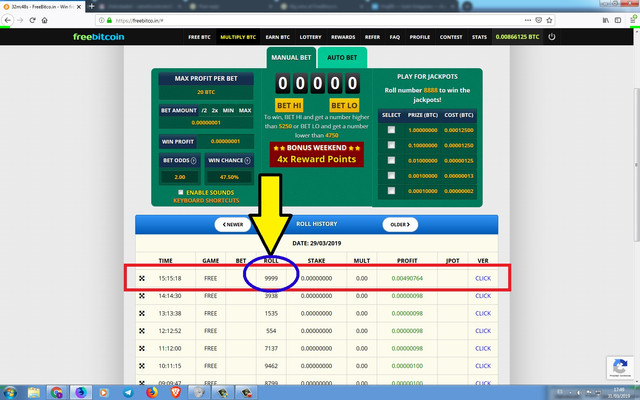Viewport: 640px width, 400px height.
Task: Open the page actions three-dot menu
Action: (x=528, y=20)
